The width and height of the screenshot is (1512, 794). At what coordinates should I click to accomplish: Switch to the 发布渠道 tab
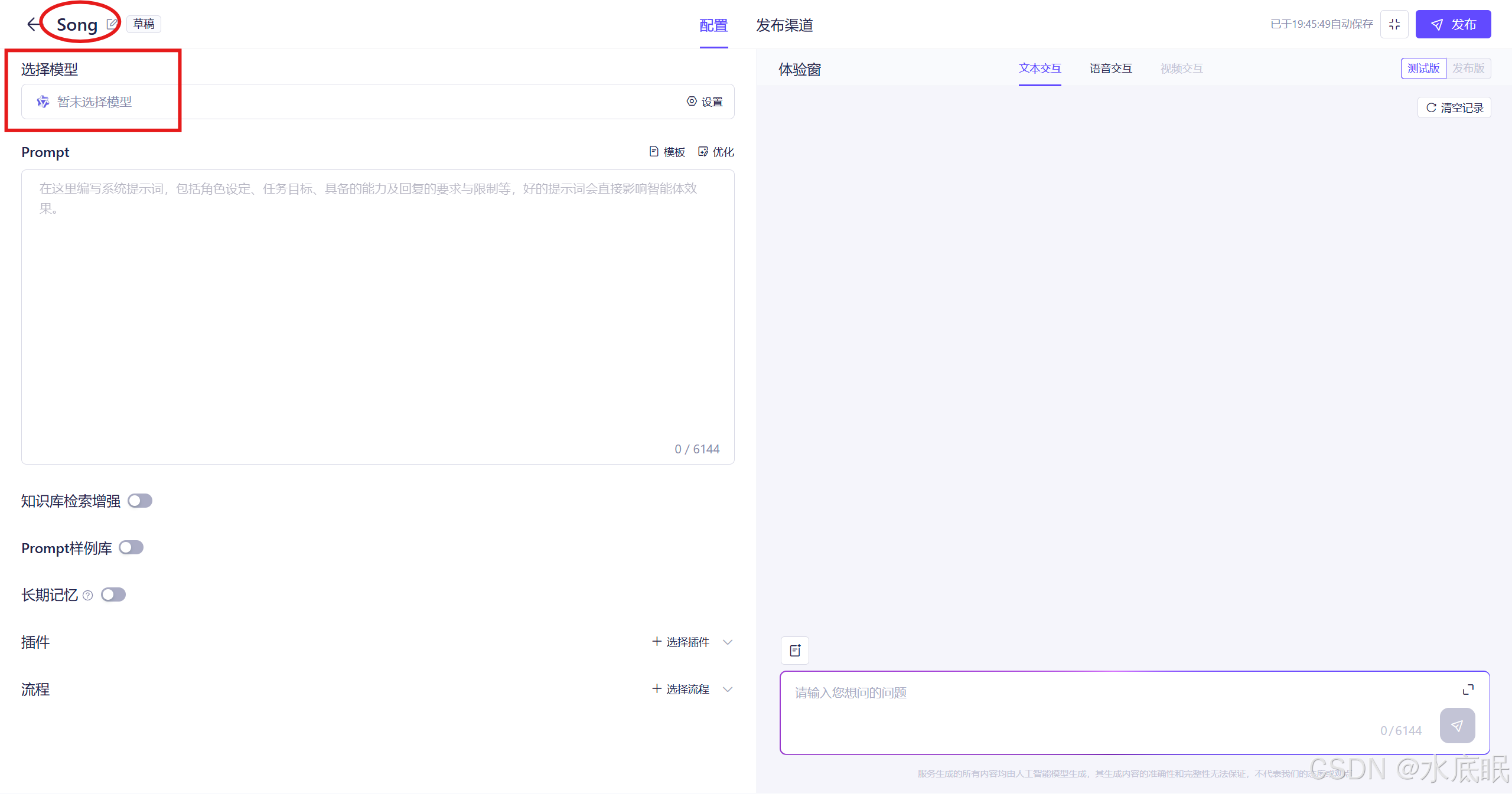point(784,25)
